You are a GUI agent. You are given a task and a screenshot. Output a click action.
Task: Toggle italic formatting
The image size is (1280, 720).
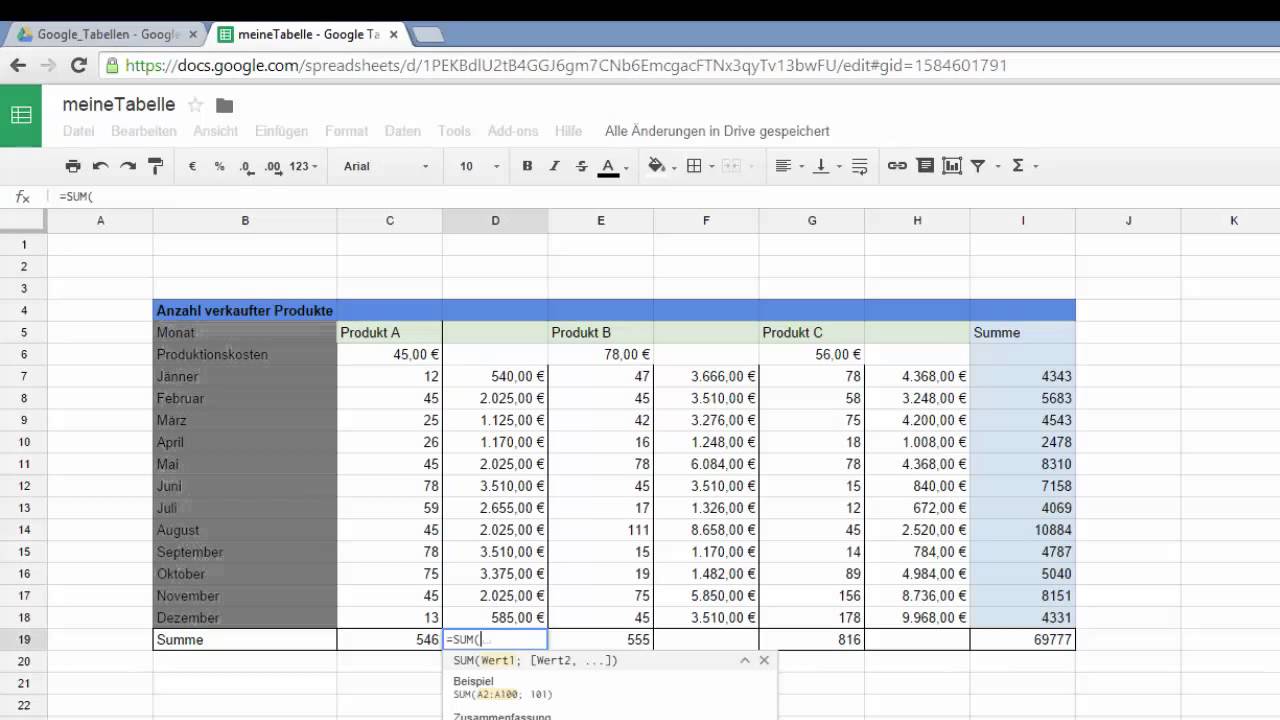pyautogui.click(x=554, y=166)
